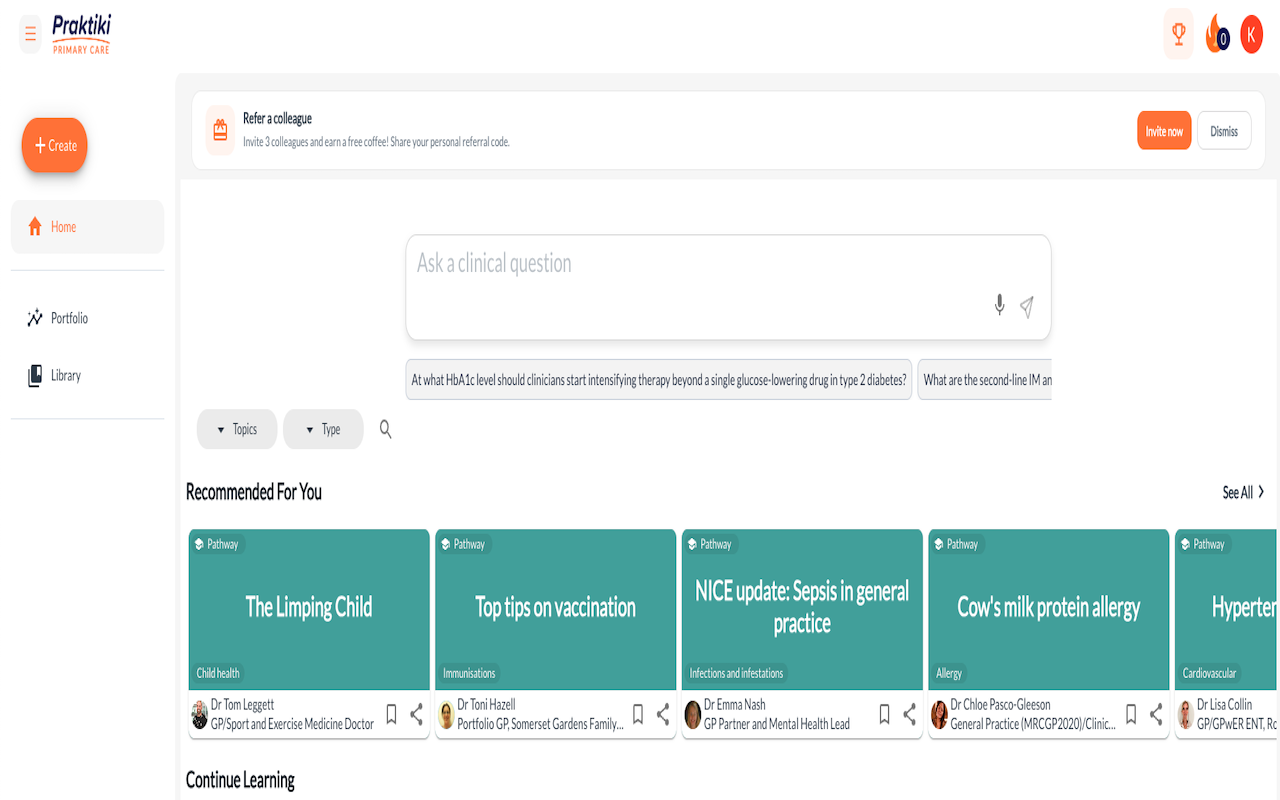
Task: Click the Invite now button
Action: tap(1163, 131)
